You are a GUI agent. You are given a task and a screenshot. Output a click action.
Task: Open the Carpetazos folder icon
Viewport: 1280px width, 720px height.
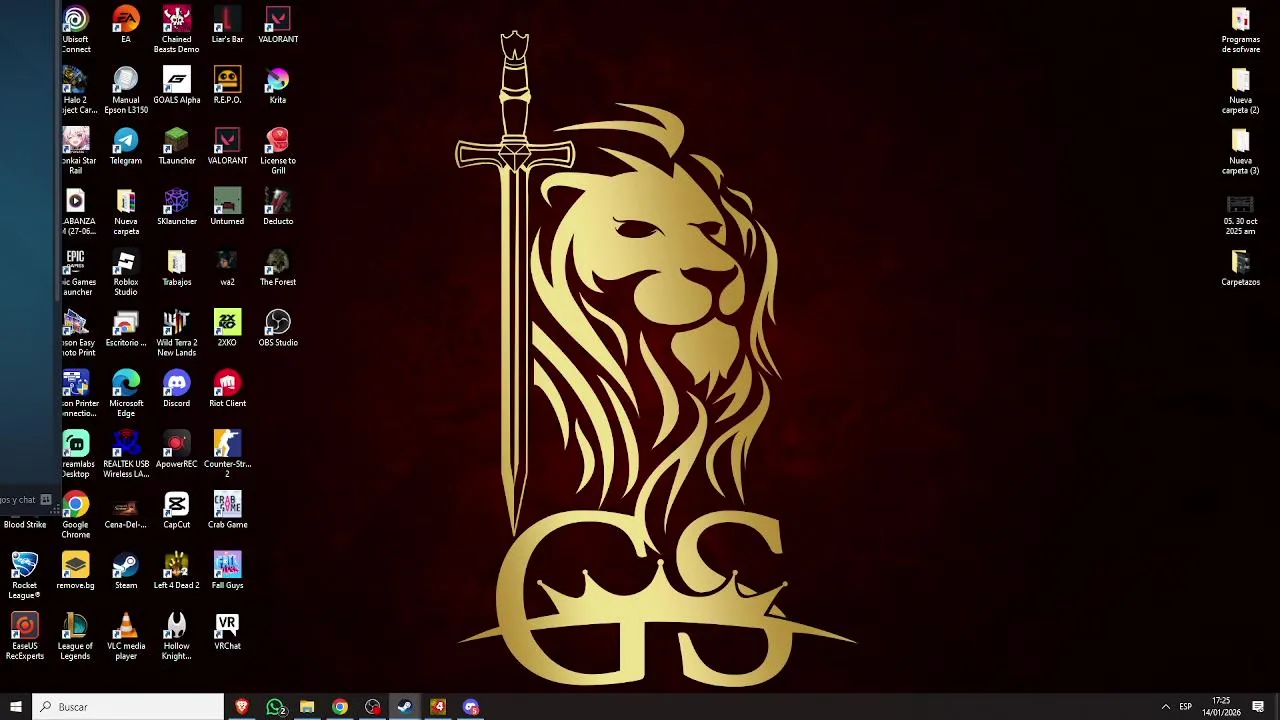1241,268
